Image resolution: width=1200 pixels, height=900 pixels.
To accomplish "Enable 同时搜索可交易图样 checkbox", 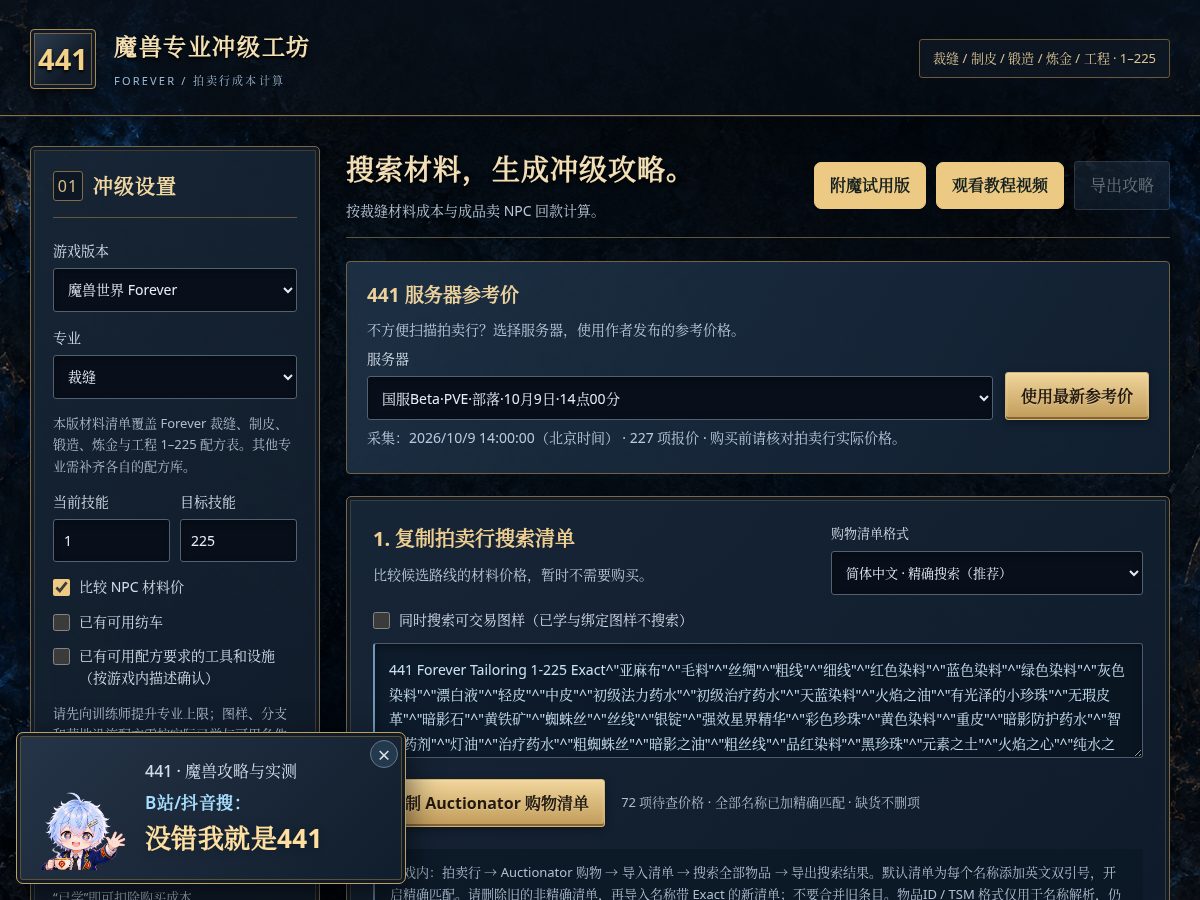I will tap(381, 620).
